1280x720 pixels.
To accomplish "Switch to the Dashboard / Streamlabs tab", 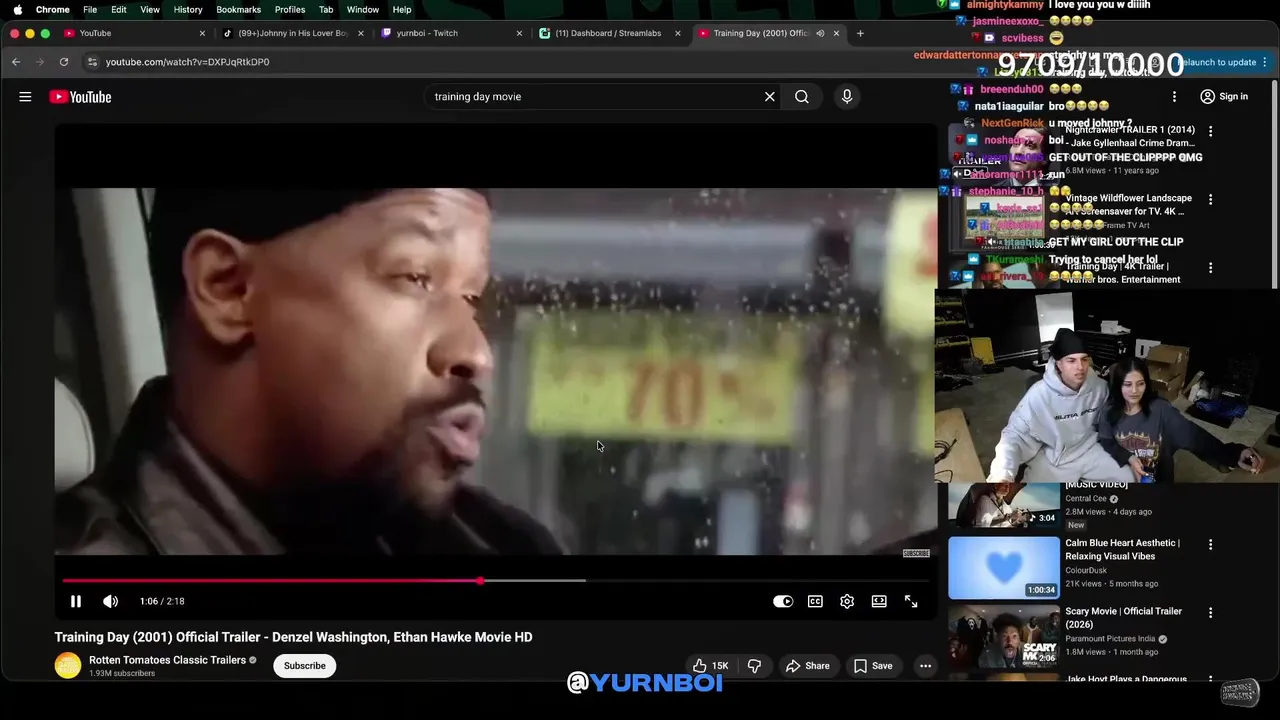I will click(610, 33).
